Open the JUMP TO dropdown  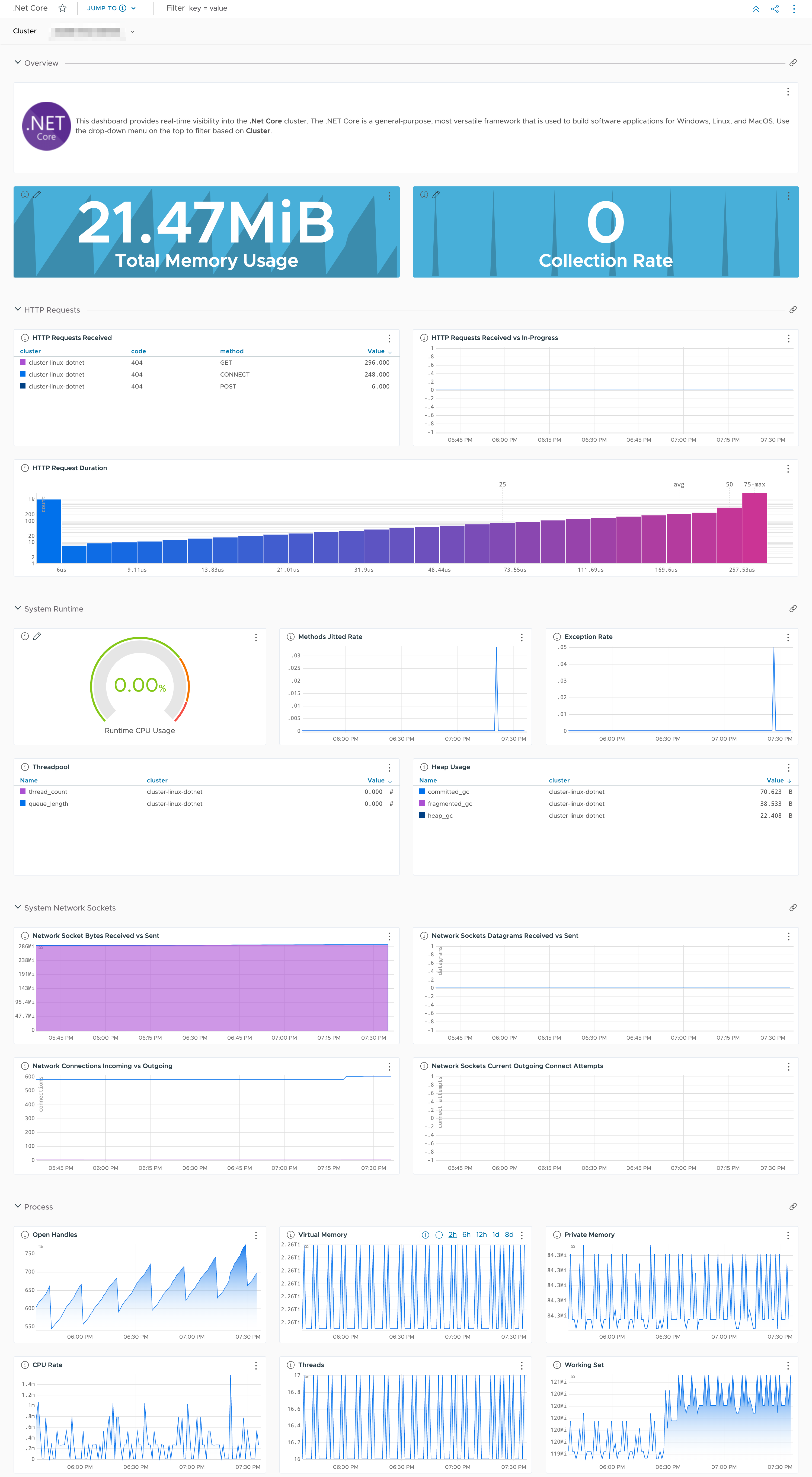click(112, 8)
